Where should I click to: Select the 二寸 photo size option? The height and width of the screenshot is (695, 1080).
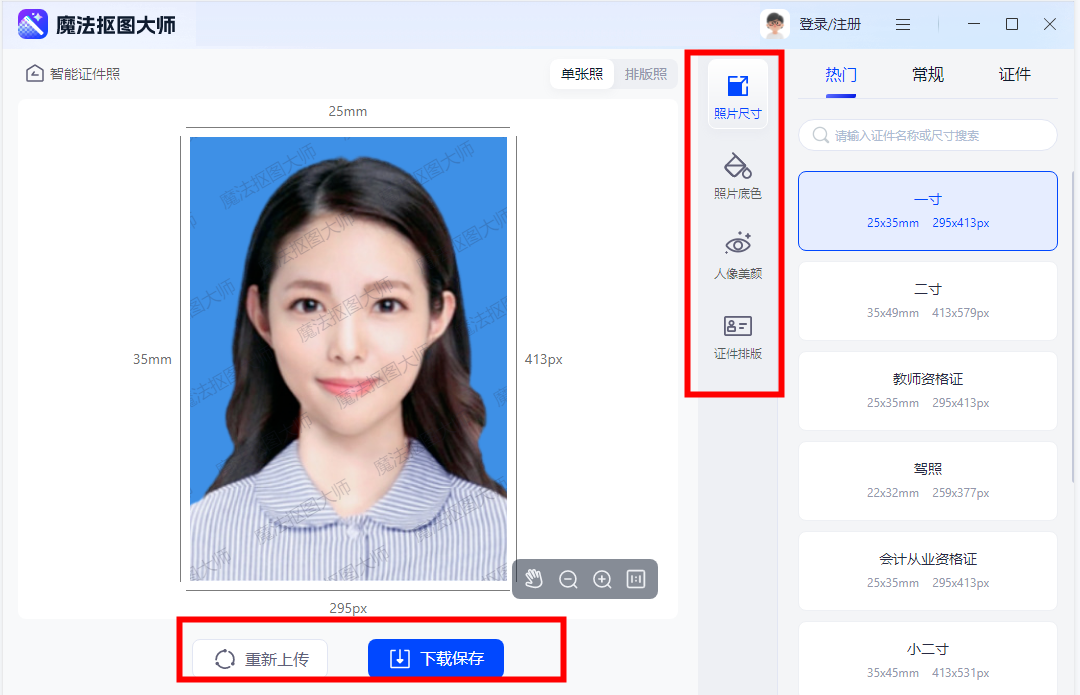(x=927, y=300)
